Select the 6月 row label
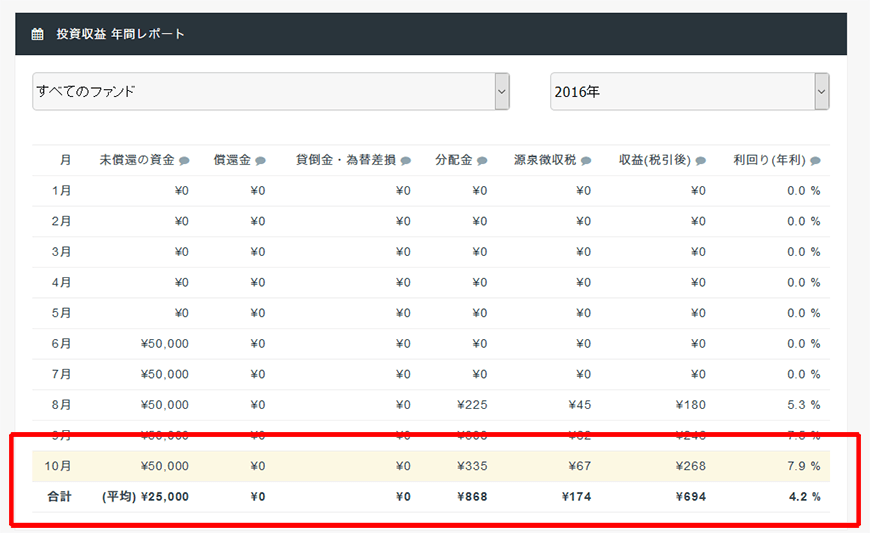 62,344
